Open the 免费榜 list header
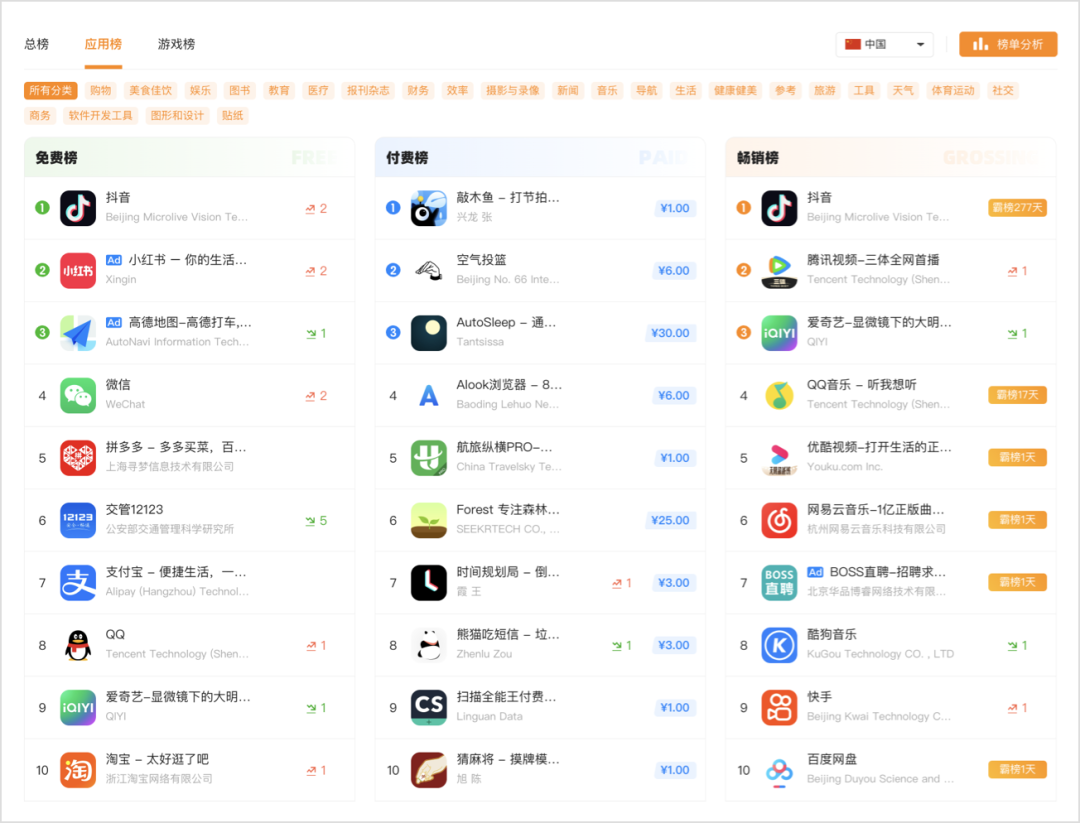The height and width of the screenshot is (823, 1080). (189, 158)
